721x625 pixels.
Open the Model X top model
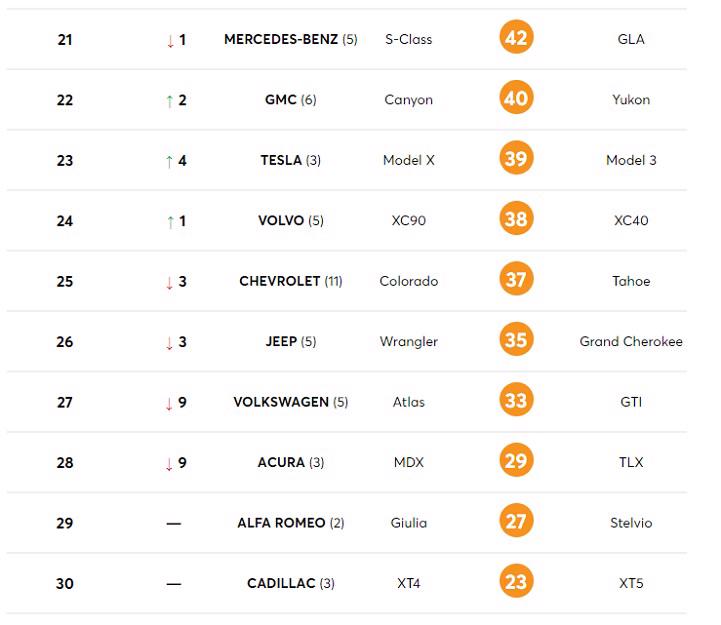tap(409, 160)
